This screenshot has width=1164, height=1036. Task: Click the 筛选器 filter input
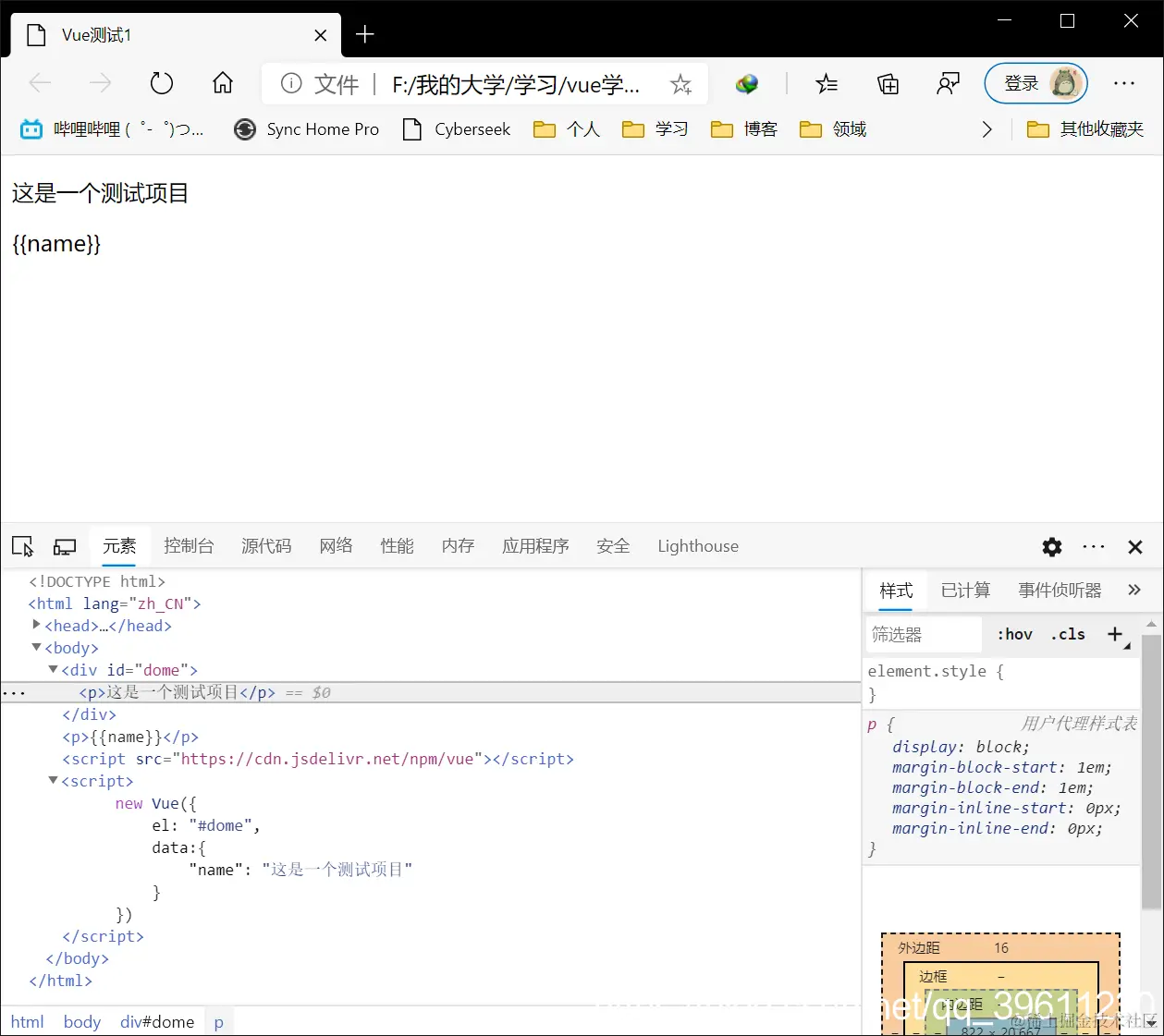924,635
